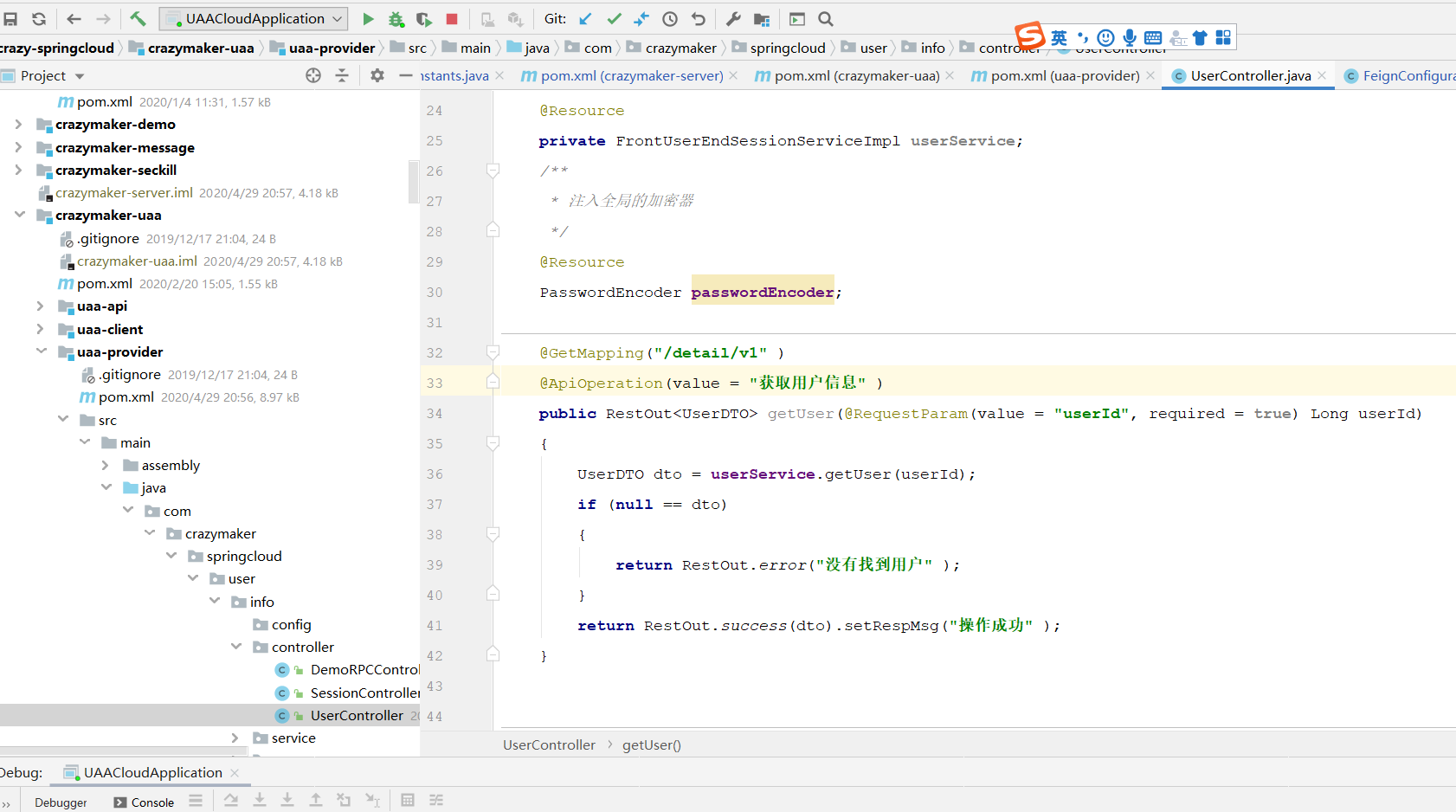Image resolution: width=1456 pixels, height=812 pixels.
Task: Start debugging using the green bug icon
Action: (396, 19)
